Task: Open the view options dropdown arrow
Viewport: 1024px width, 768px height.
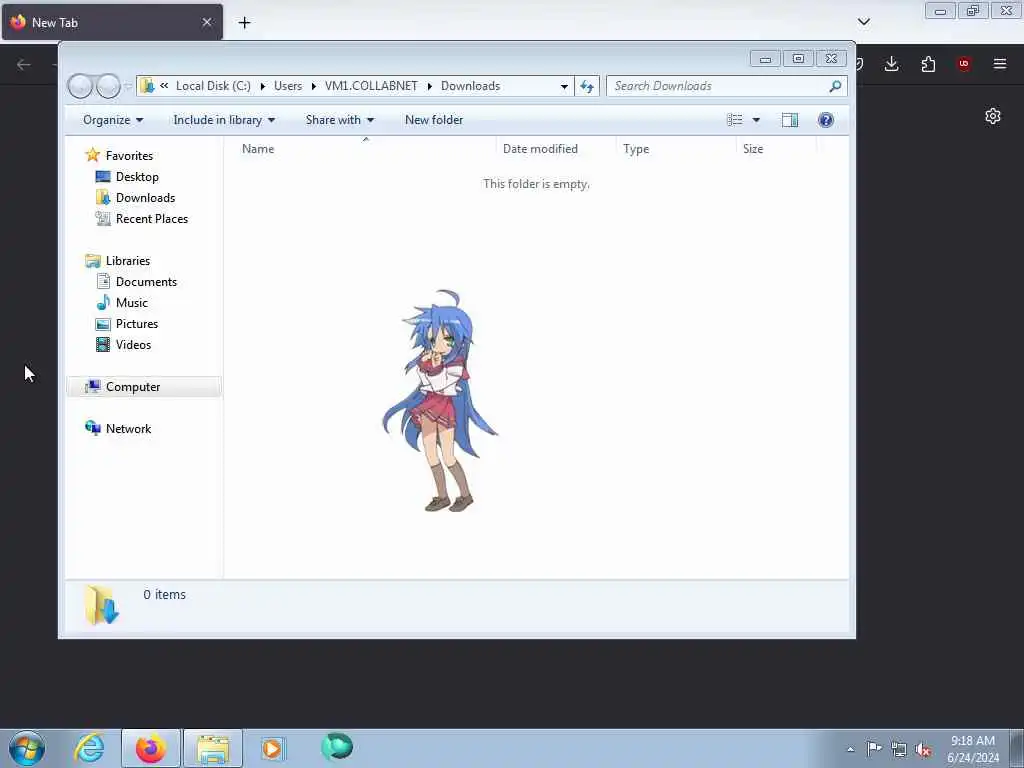Action: pos(756,120)
